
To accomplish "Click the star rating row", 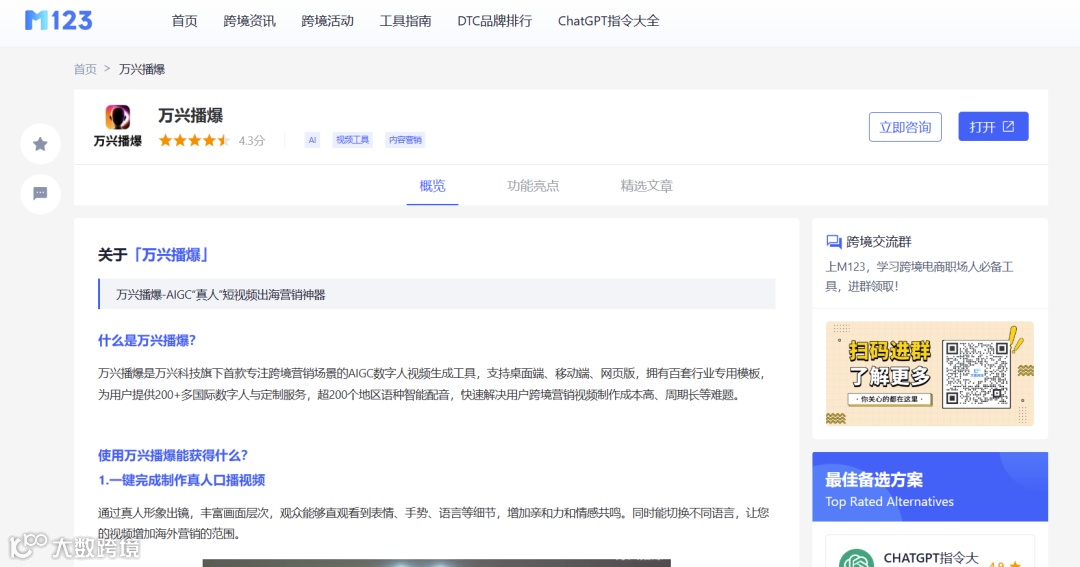I will (194, 141).
